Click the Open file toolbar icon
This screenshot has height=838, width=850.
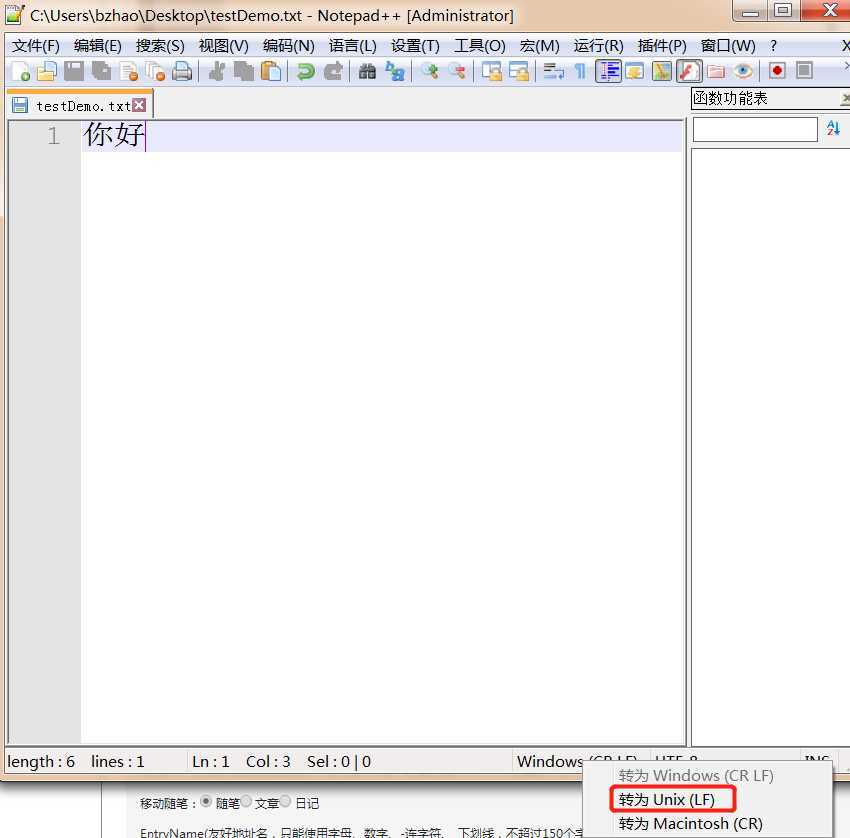47,71
